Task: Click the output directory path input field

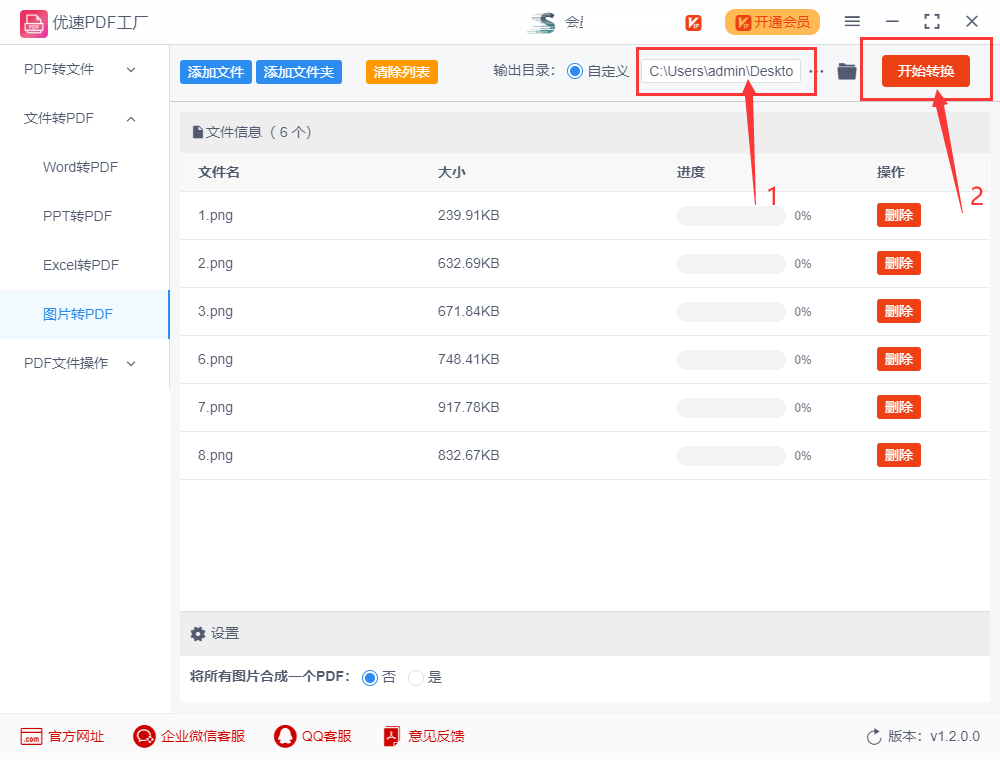Action: pos(720,70)
